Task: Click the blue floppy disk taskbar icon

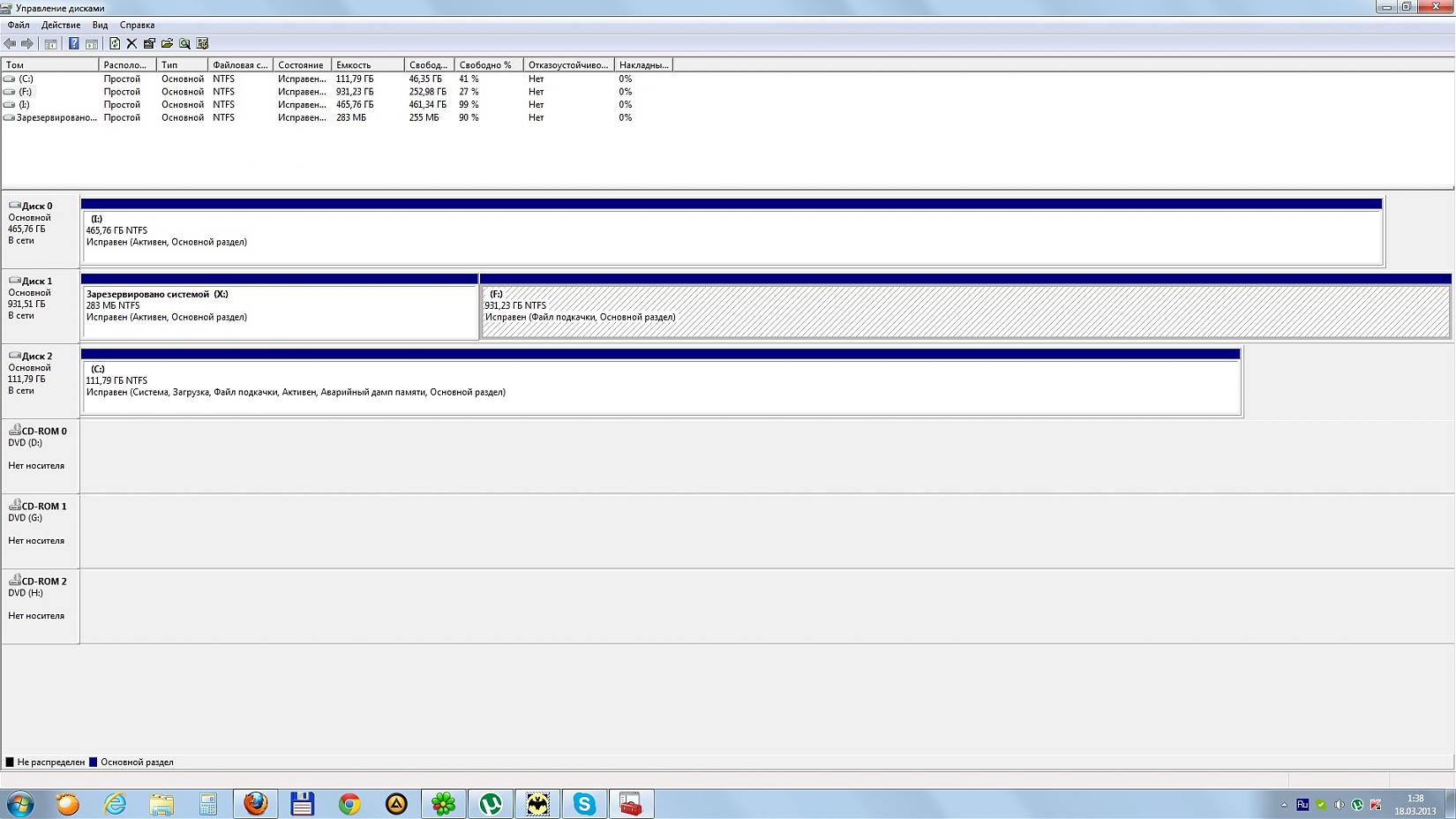Action: coord(303,804)
